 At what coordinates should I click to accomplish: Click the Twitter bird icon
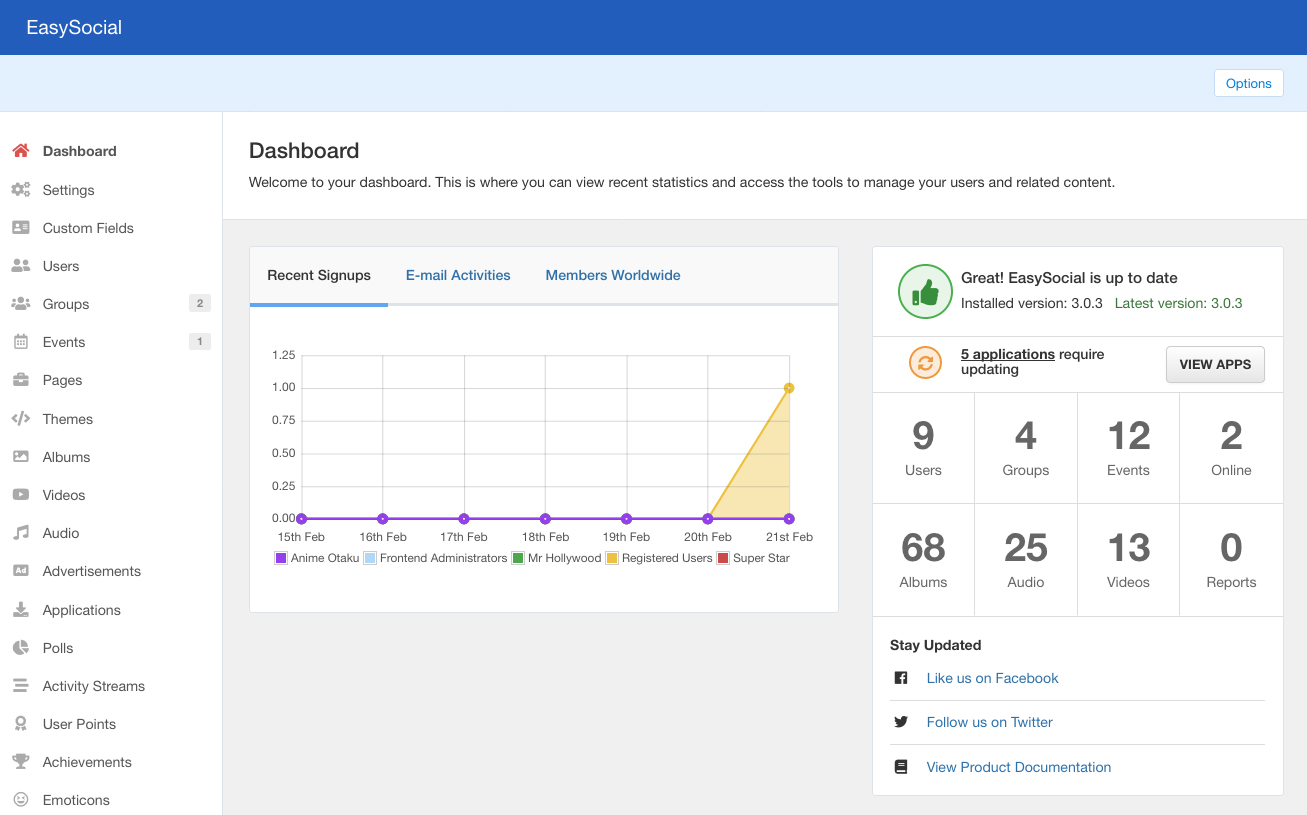coord(901,722)
